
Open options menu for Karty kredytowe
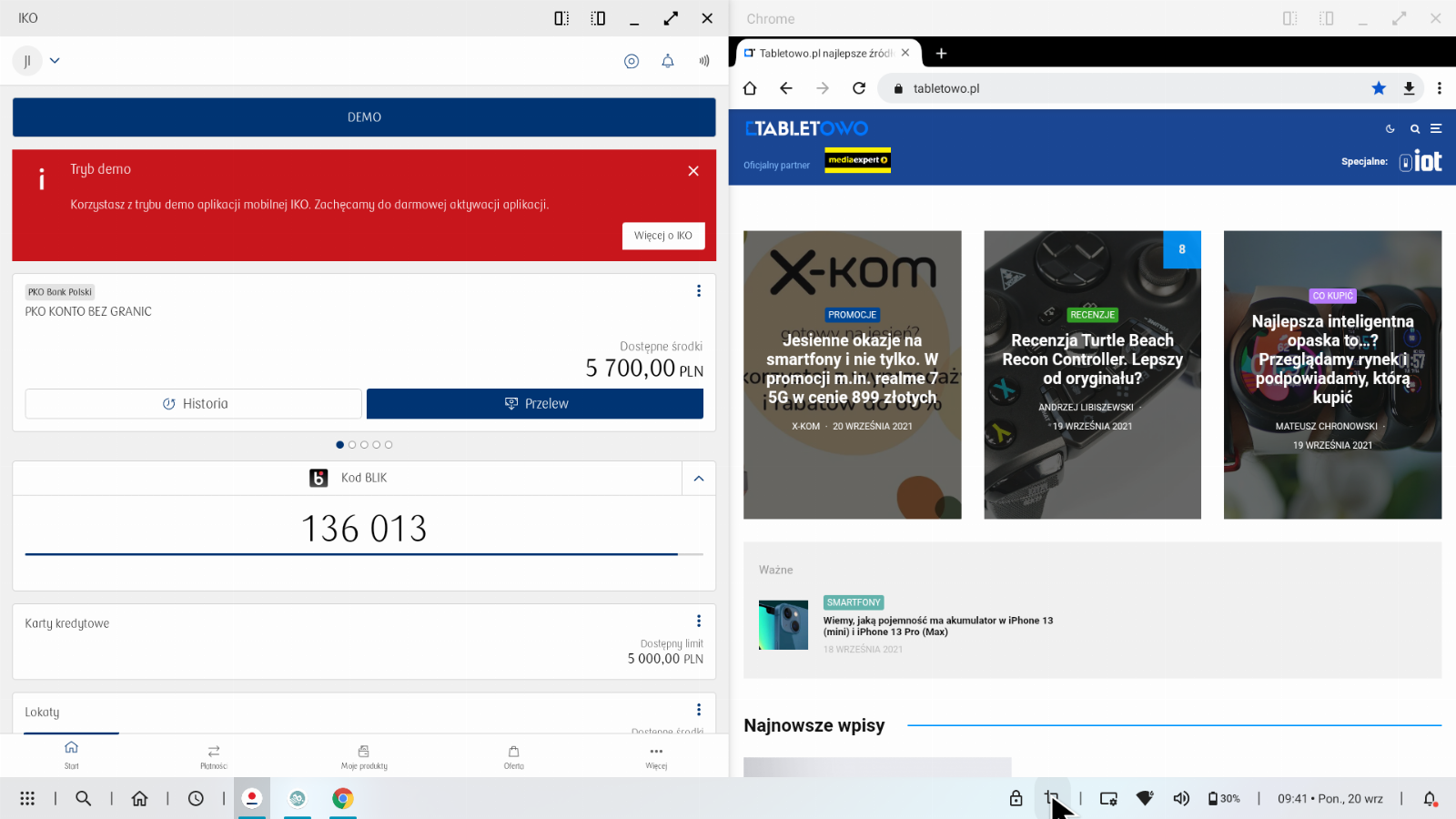tap(699, 621)
